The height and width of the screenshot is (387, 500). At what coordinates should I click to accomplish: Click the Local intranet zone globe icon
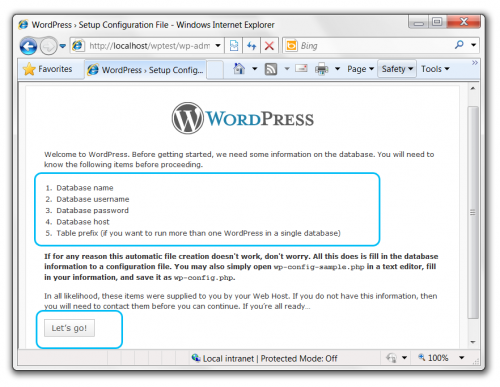coord(196,358)
